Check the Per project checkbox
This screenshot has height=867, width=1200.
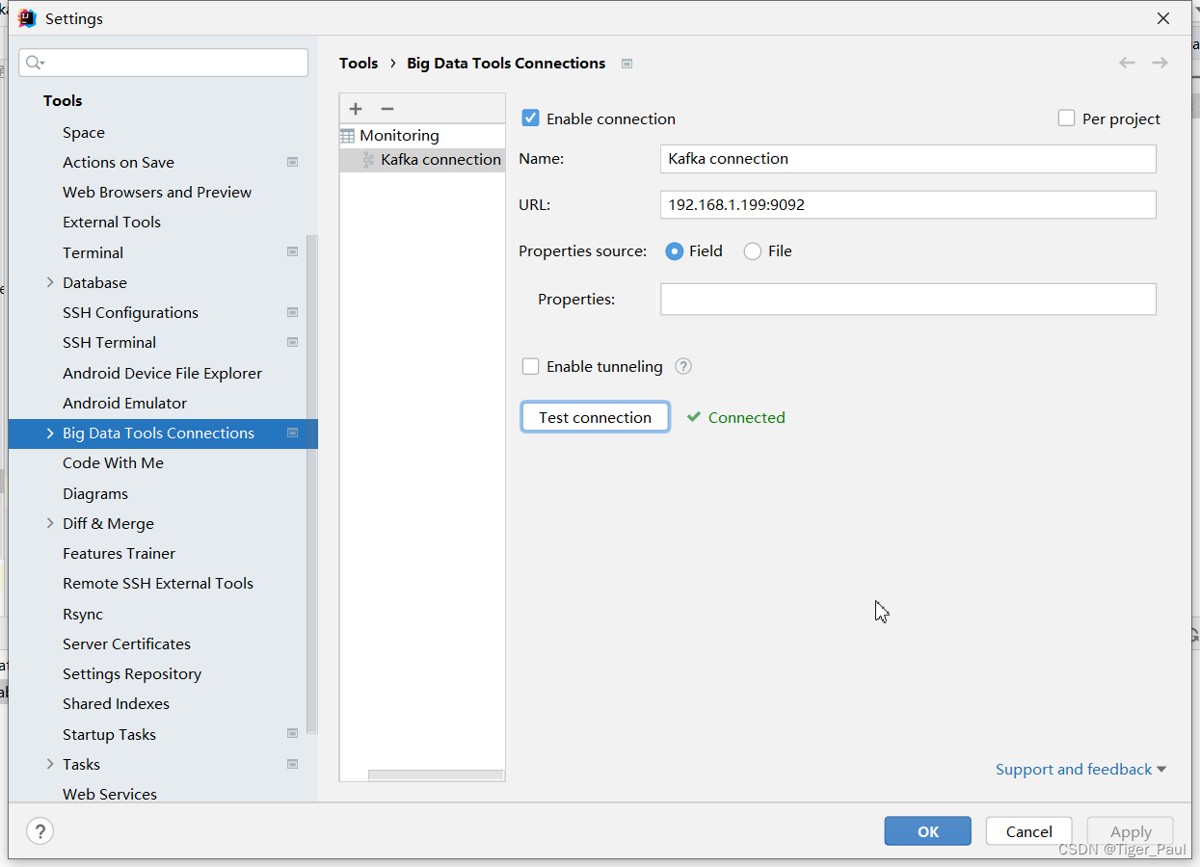(x=1066, y=118)
